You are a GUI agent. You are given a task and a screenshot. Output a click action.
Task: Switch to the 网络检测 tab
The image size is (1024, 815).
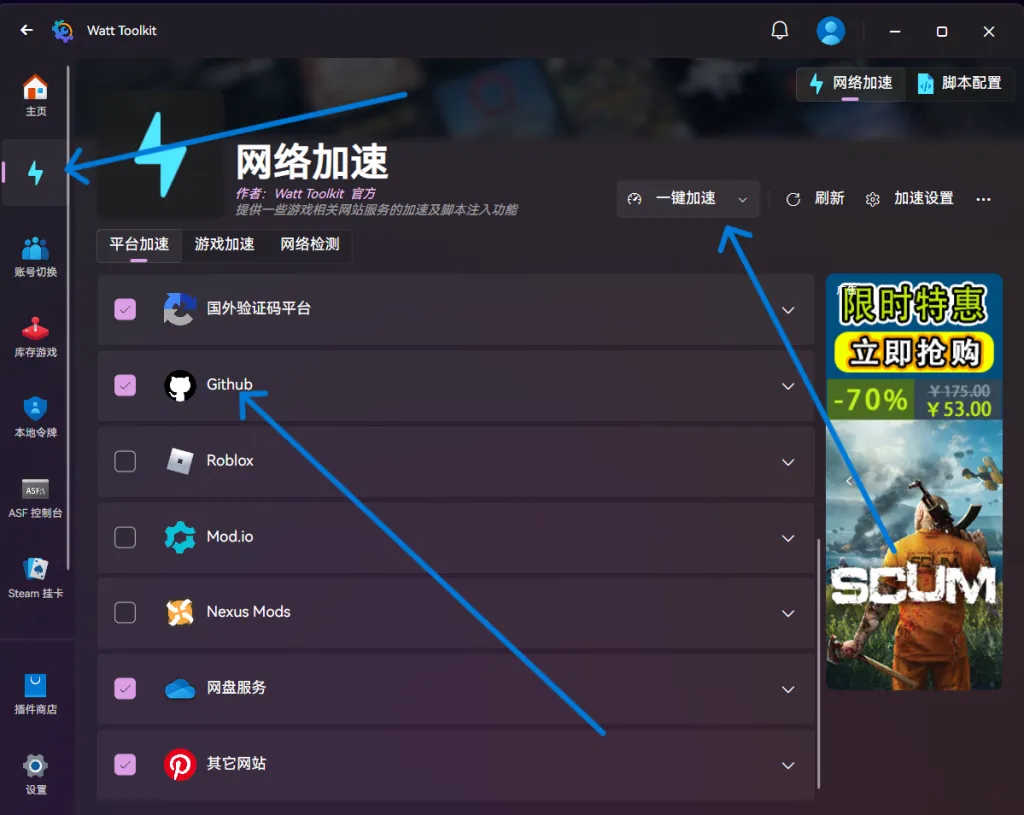(x=310, y=245)
